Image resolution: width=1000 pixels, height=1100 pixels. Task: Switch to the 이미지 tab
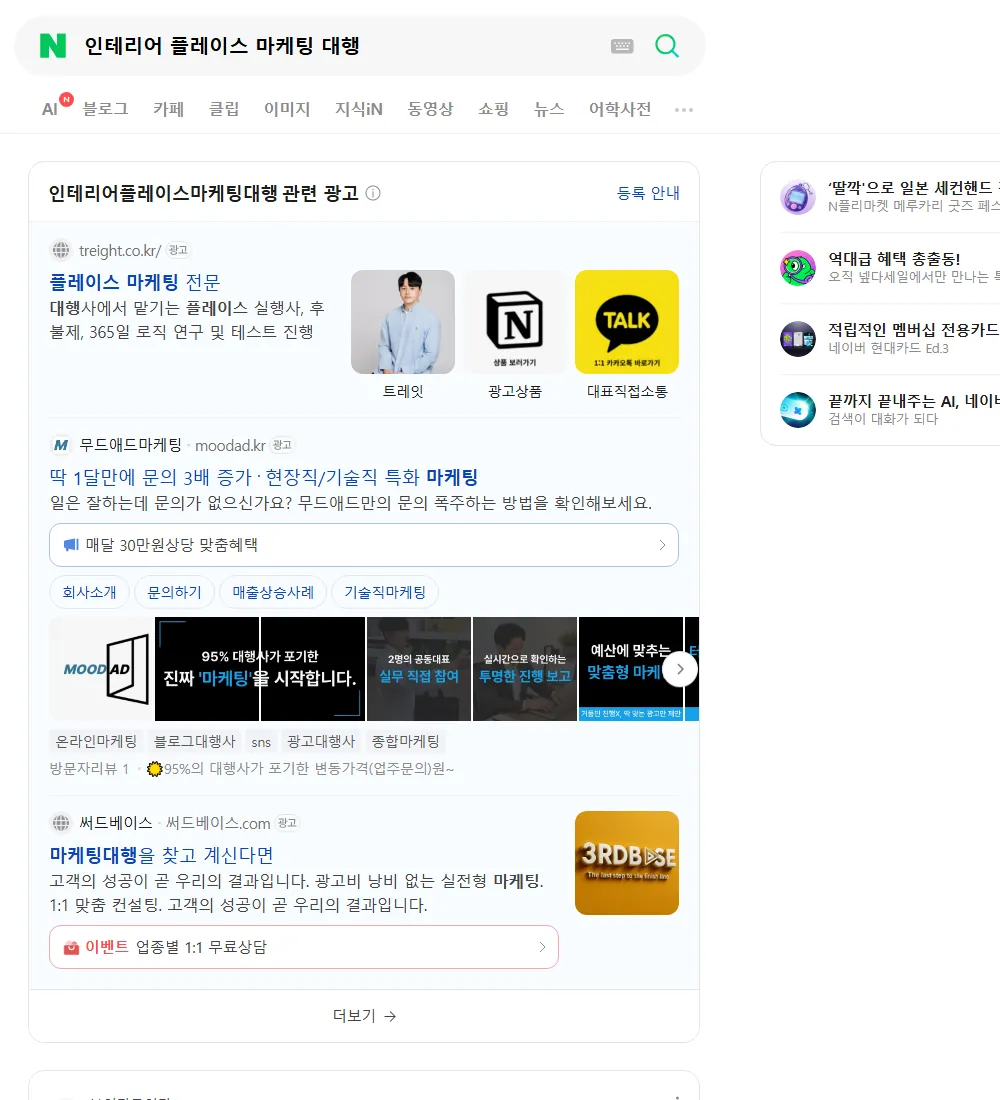[x=287, y=109]
